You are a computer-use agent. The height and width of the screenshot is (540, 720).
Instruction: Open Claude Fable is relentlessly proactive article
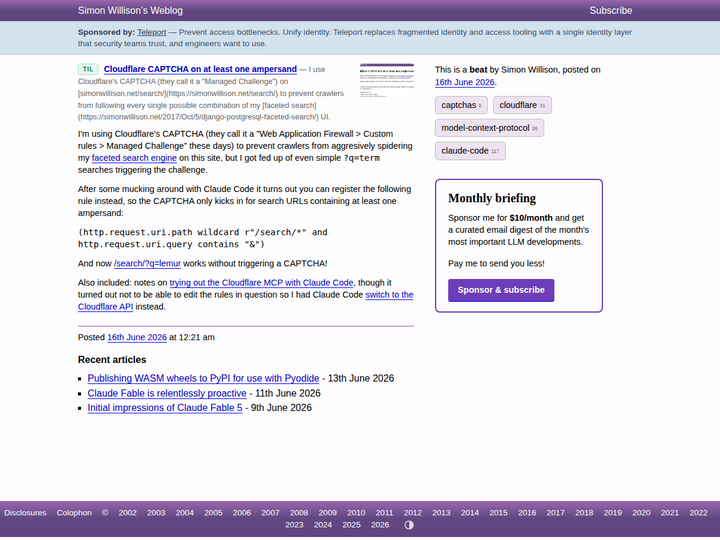[167, 394]
